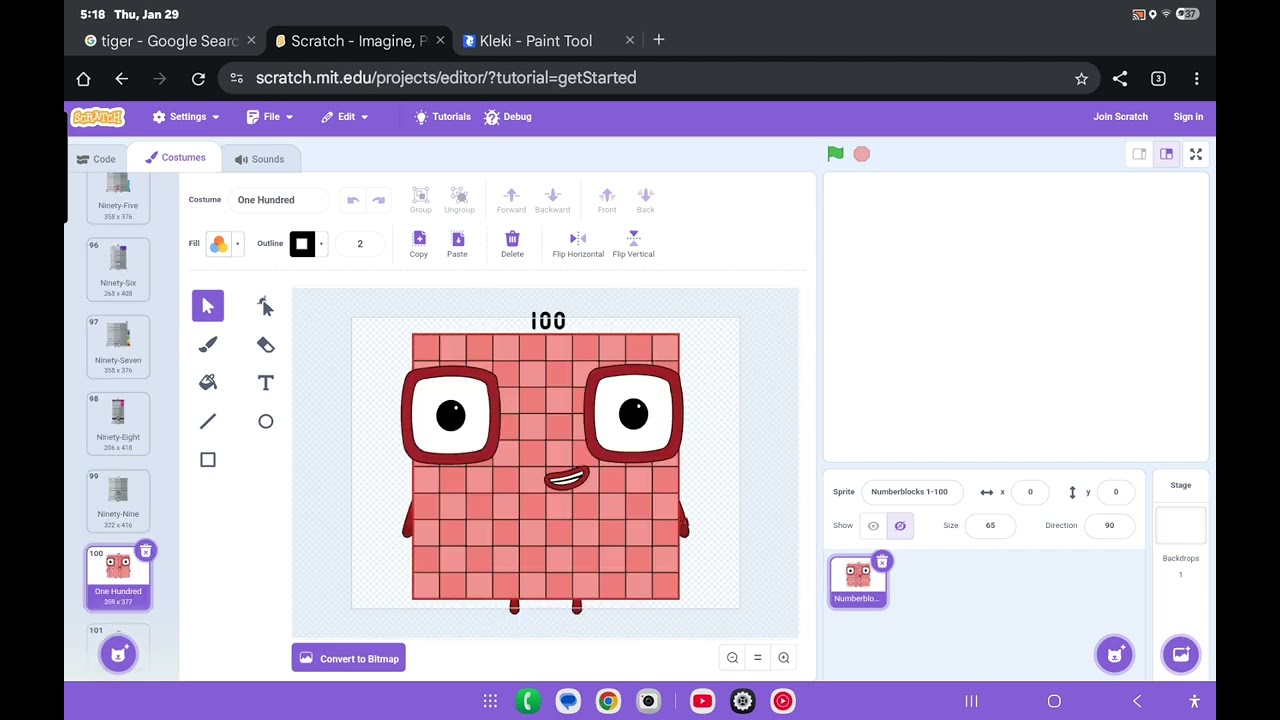Undo the last costume edit
The height and width of the screenshot is (720, 1280).
point(353,200)
